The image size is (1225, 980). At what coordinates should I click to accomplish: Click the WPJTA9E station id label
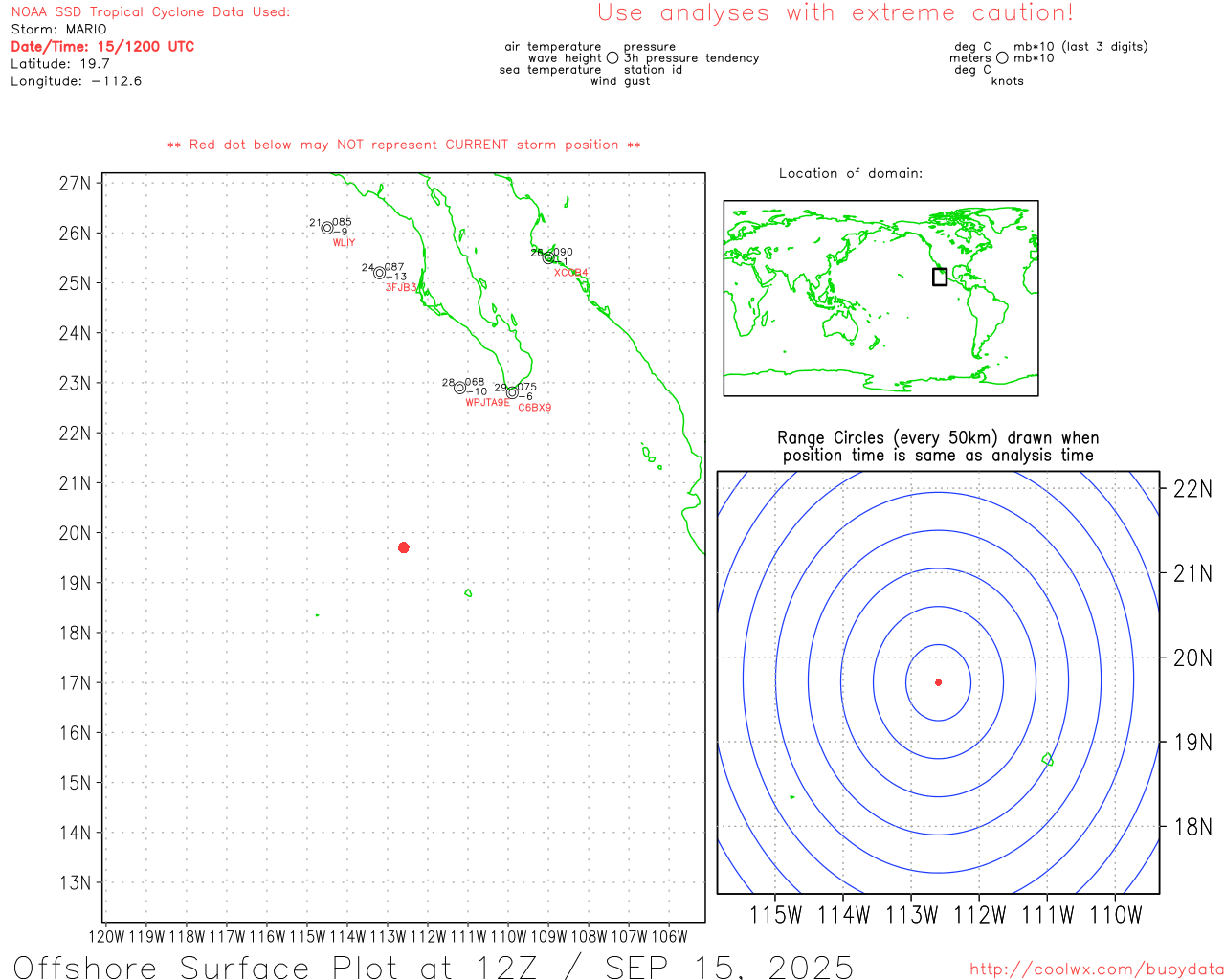(x=487, y=403)
